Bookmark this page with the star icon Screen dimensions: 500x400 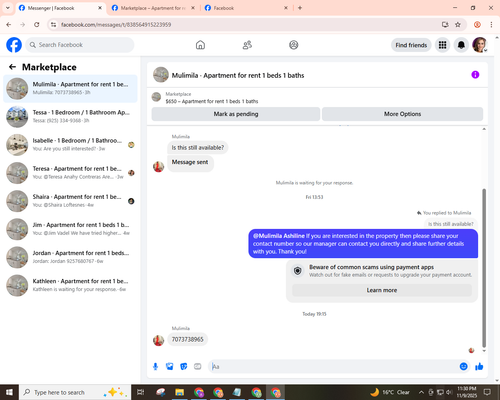[458, 24]
